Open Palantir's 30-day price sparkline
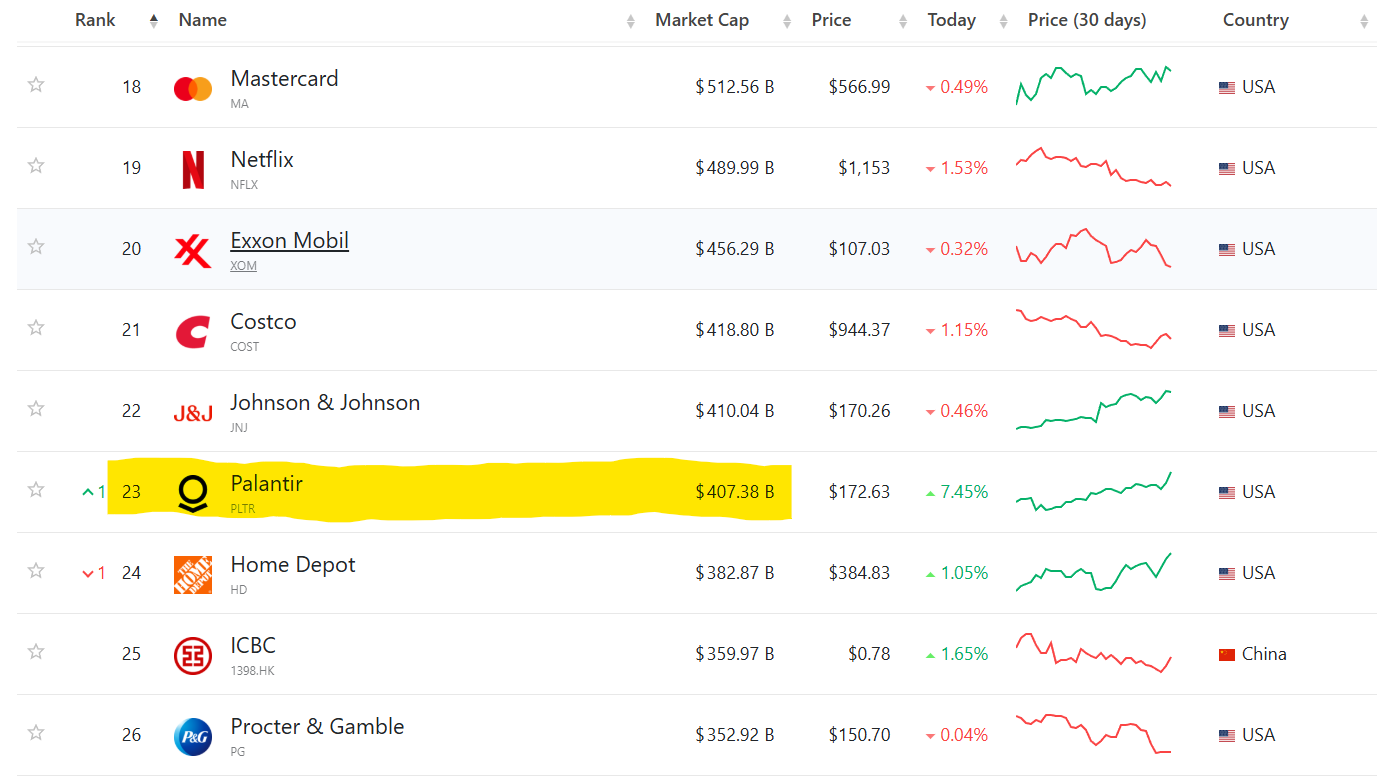Screen dimensions: 1377x778 click(1094, 491)
